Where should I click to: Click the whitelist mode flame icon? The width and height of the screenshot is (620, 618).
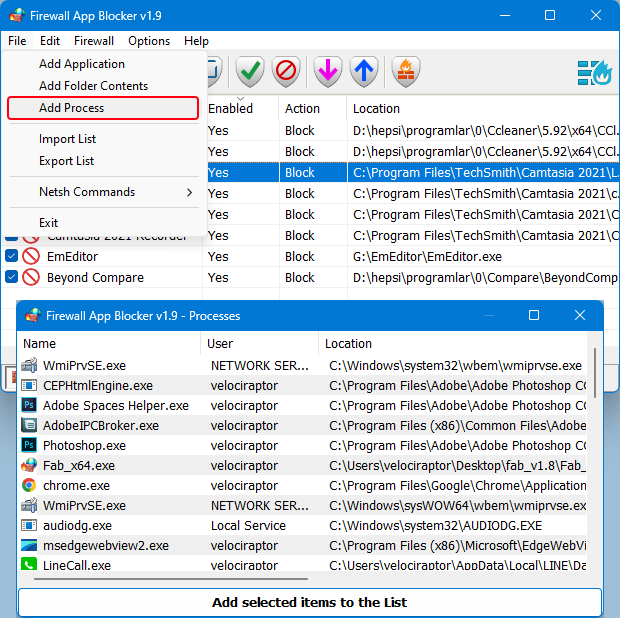594,72
